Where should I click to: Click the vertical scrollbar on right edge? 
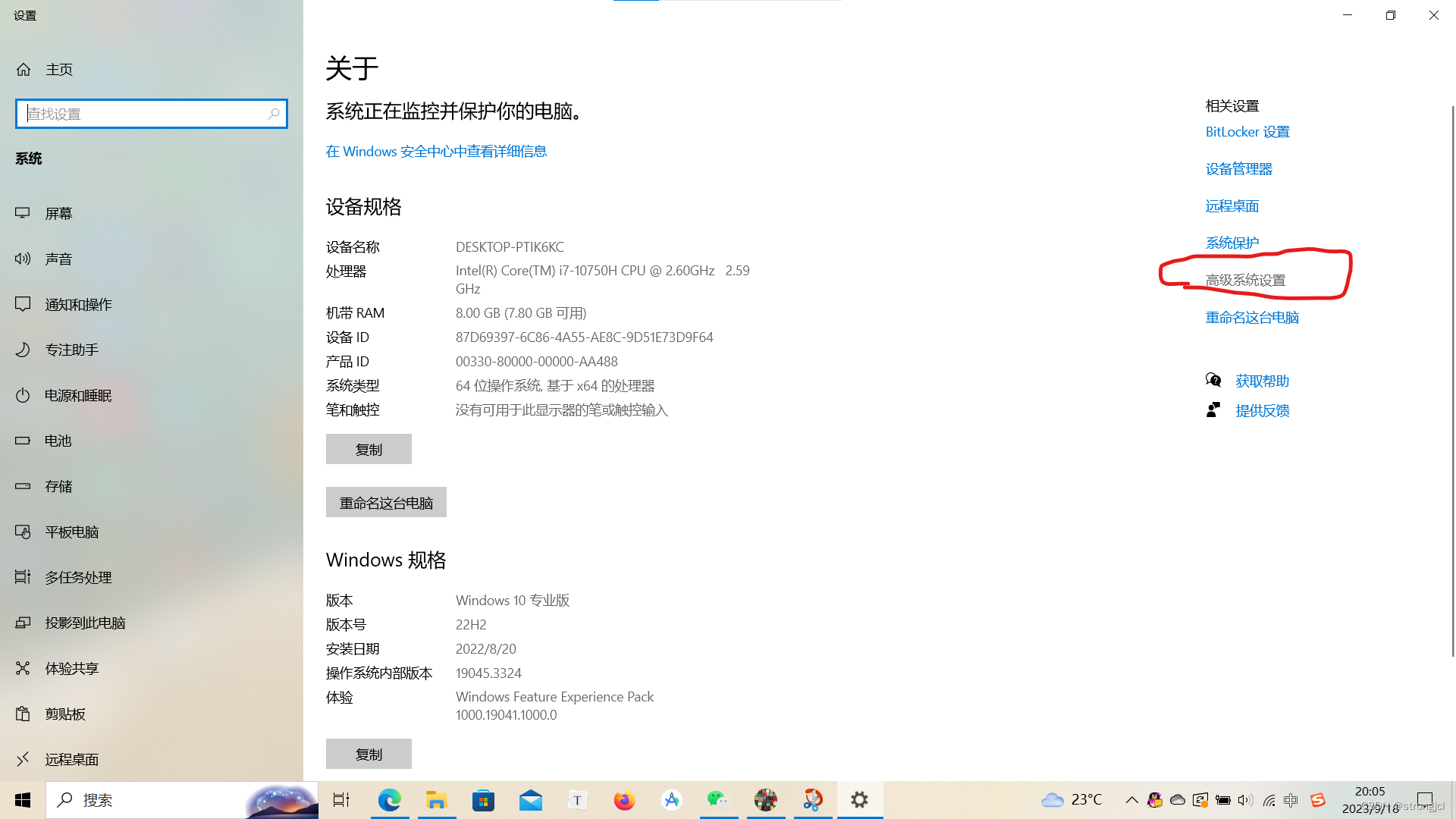tap(1452, 379)
